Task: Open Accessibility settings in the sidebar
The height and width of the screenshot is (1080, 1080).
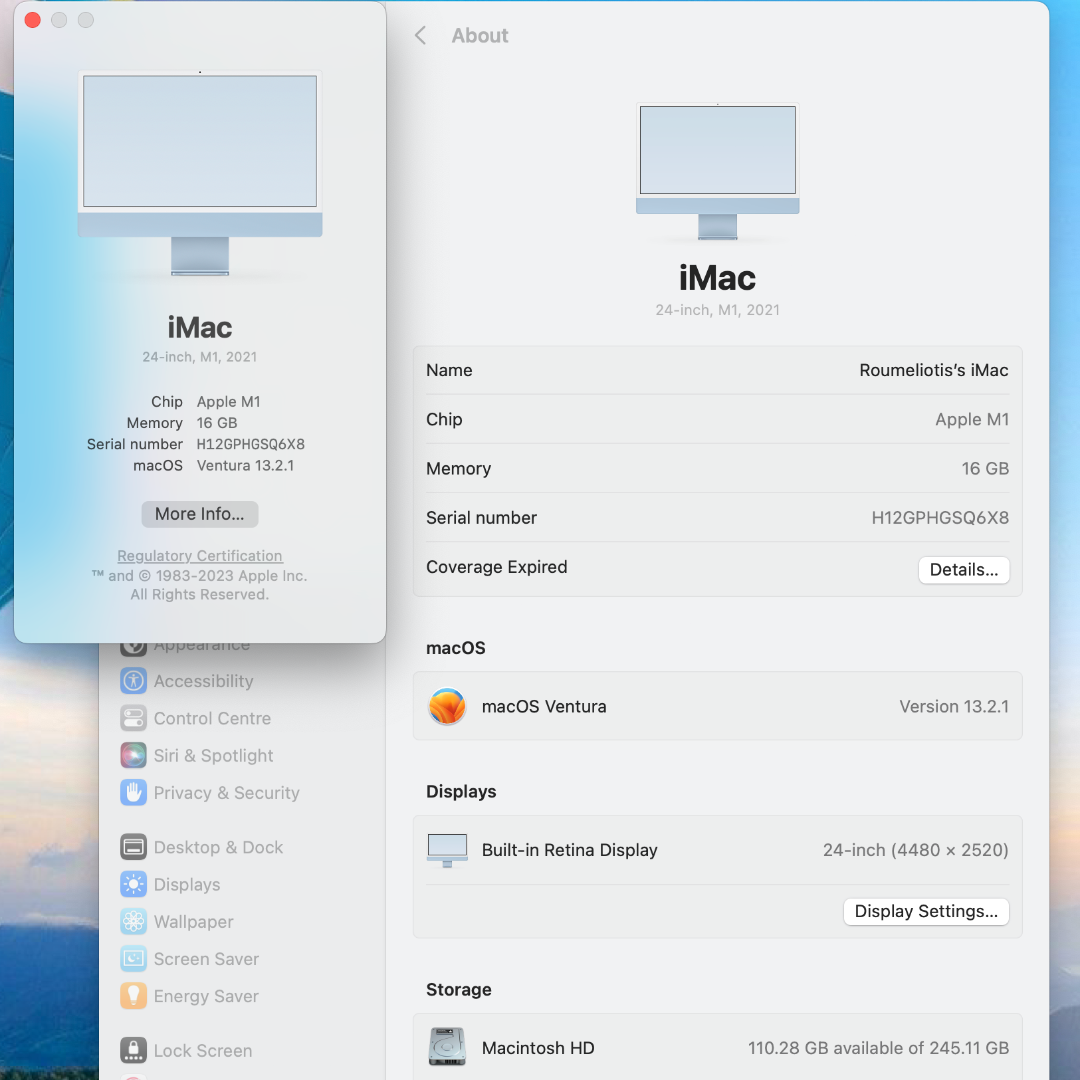Action: 187,681
